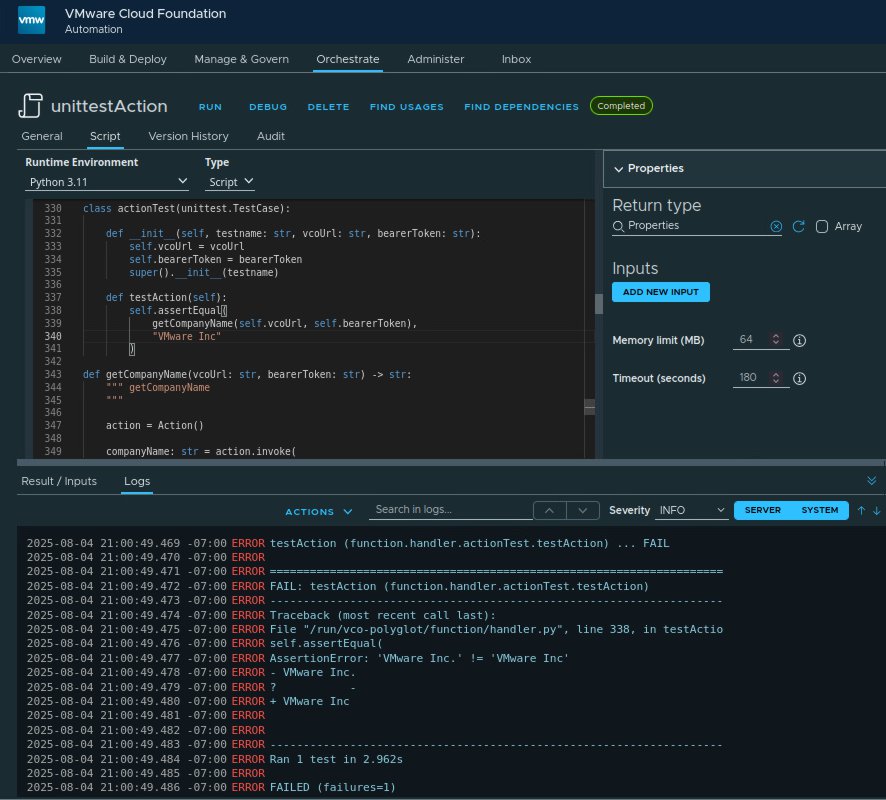Image resolution: width=886 pixels, height=800 pixels.
Task: Open the Administer section
Action: (436, 59)
